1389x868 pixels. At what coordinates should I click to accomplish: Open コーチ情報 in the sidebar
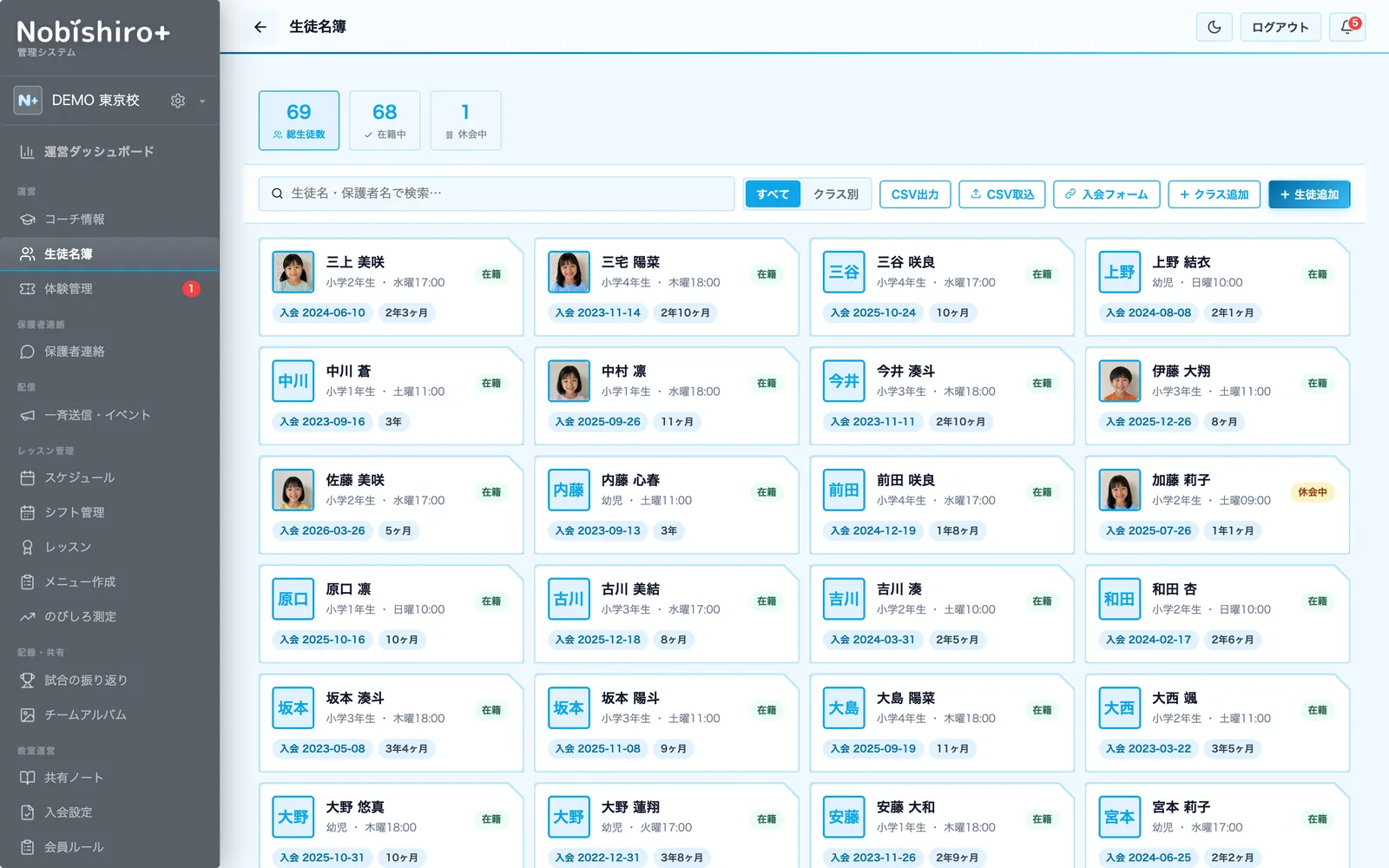click(109, 220)
